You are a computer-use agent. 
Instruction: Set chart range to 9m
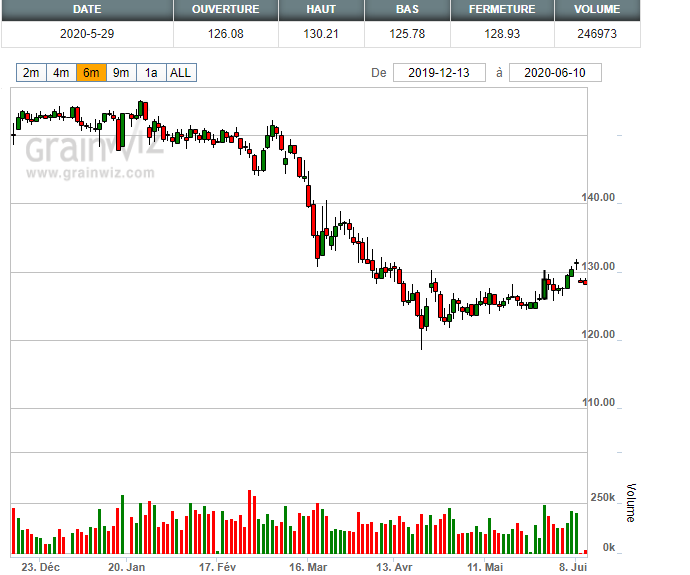[x=121, y=73]
